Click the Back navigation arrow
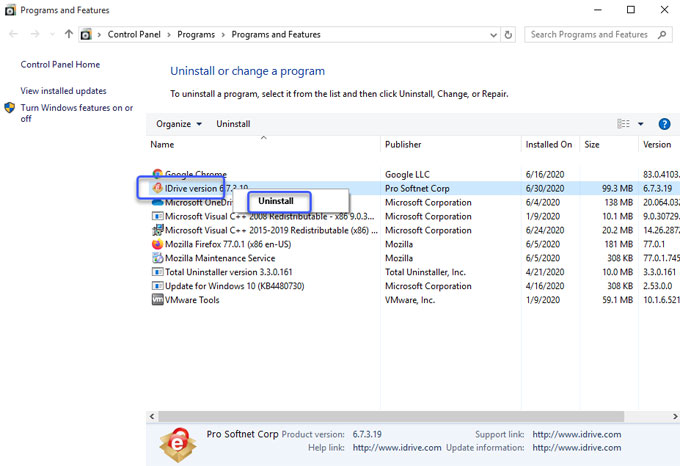Image resolution: width=680 pixels, height=466 pixels. point(13,34)
